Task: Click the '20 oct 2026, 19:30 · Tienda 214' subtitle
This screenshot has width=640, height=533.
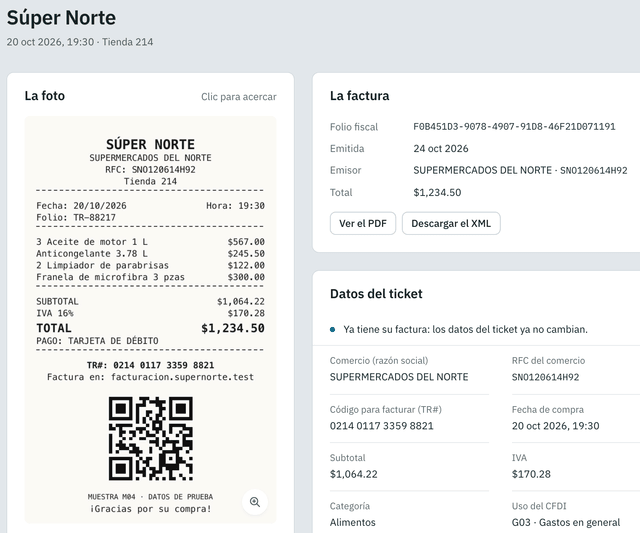Action: click(x=80, y=42)
